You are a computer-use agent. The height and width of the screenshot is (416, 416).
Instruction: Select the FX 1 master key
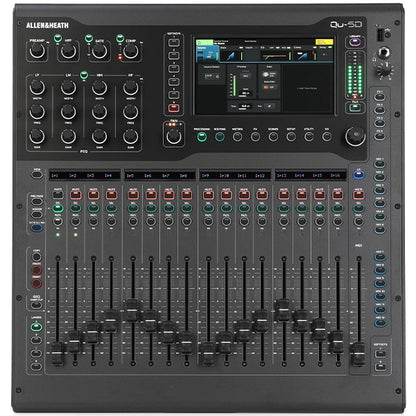380,97
